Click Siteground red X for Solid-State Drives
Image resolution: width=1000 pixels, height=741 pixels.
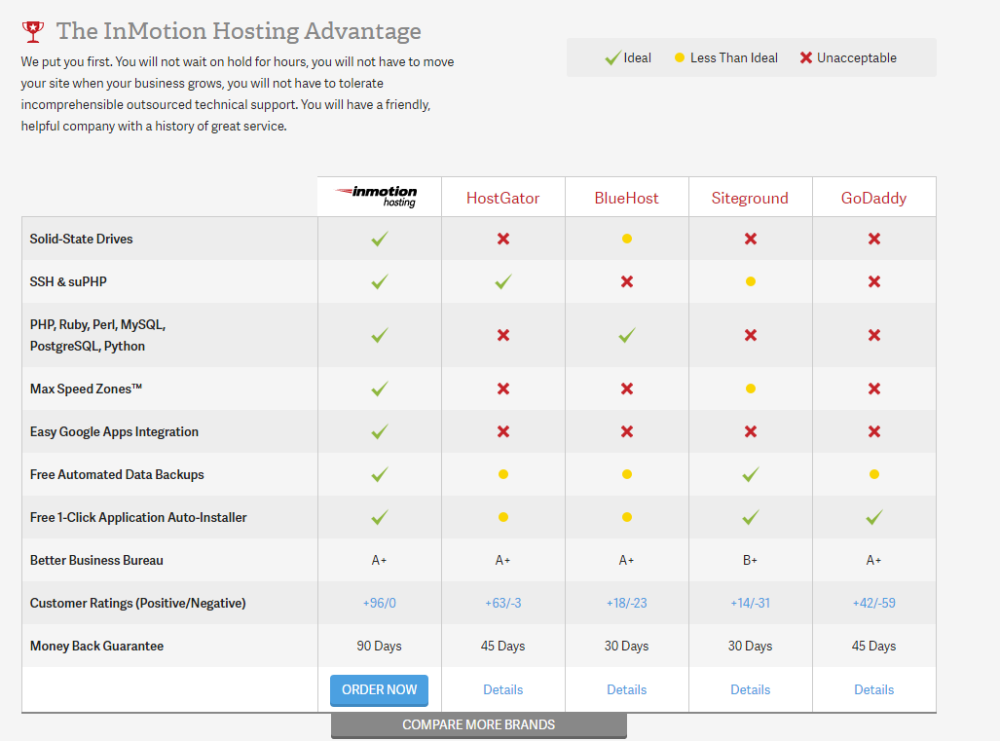(751, 238)
